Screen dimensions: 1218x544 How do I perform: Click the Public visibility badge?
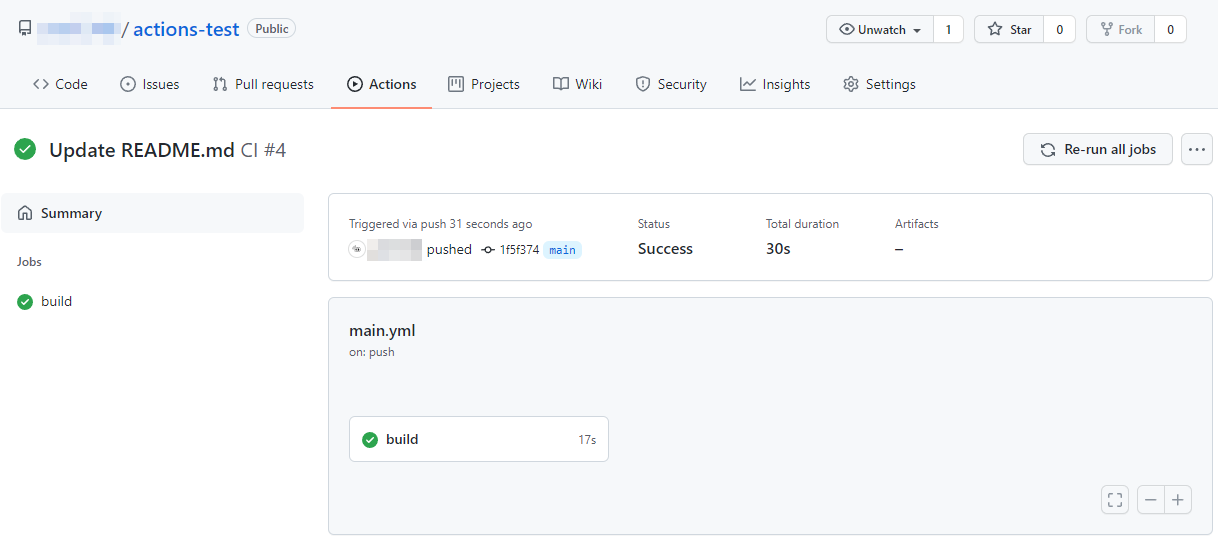[x=272, y=29]
